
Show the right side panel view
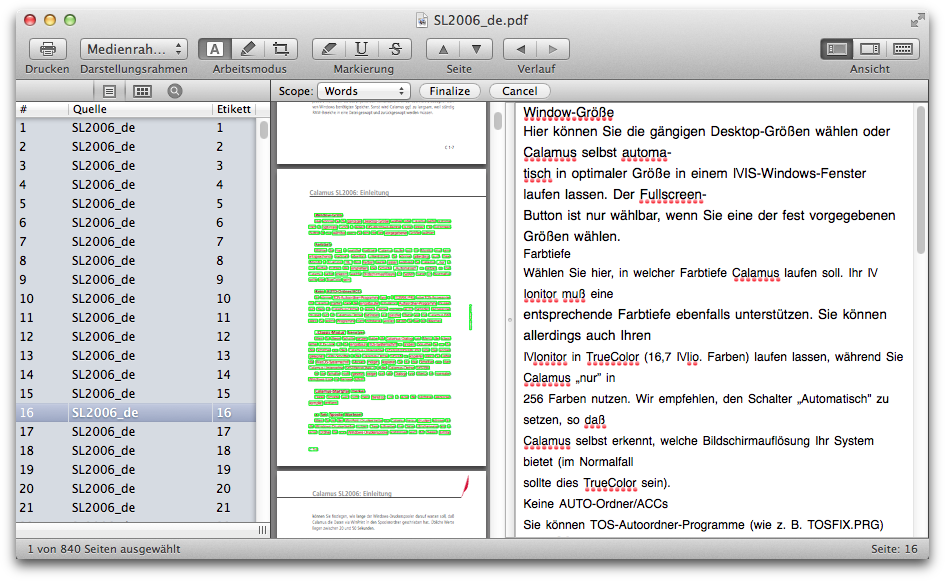click(x=870, y=49)
